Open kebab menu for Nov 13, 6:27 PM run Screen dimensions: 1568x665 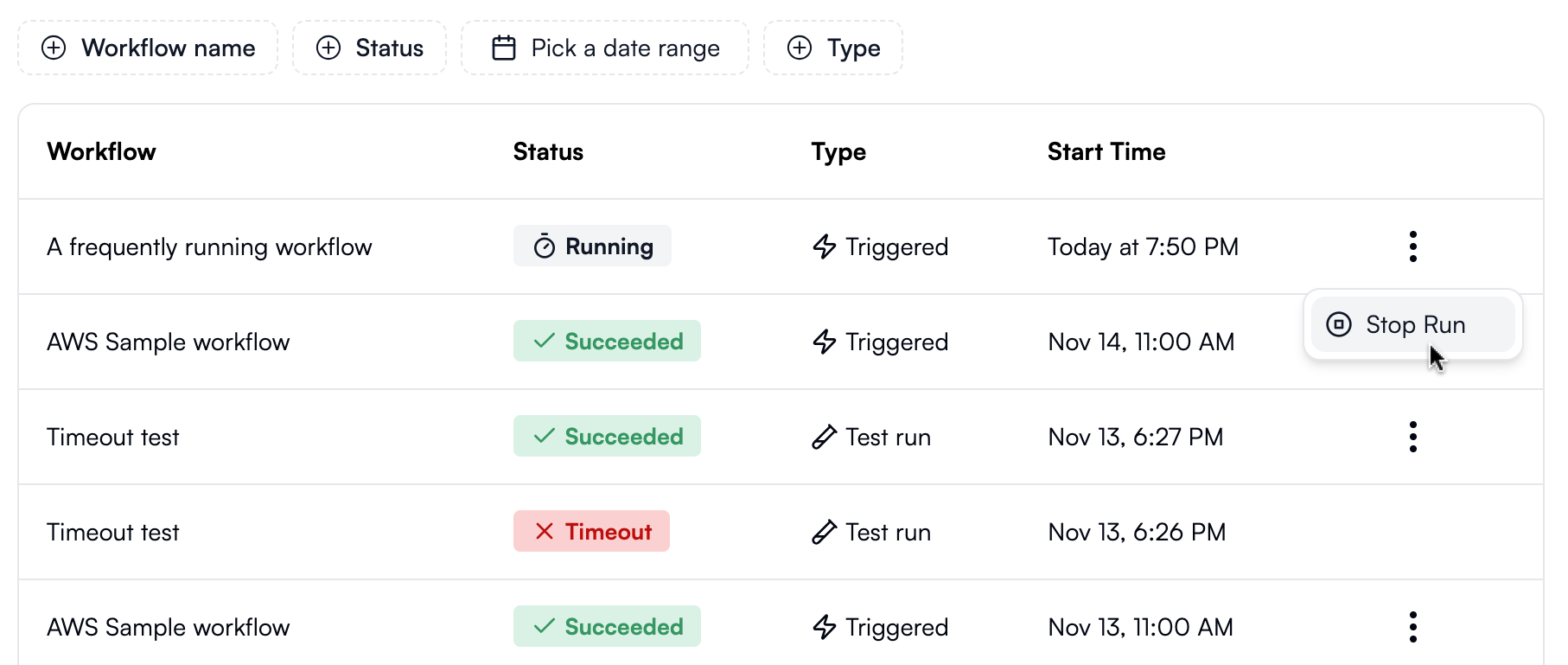coord(1412,437)
